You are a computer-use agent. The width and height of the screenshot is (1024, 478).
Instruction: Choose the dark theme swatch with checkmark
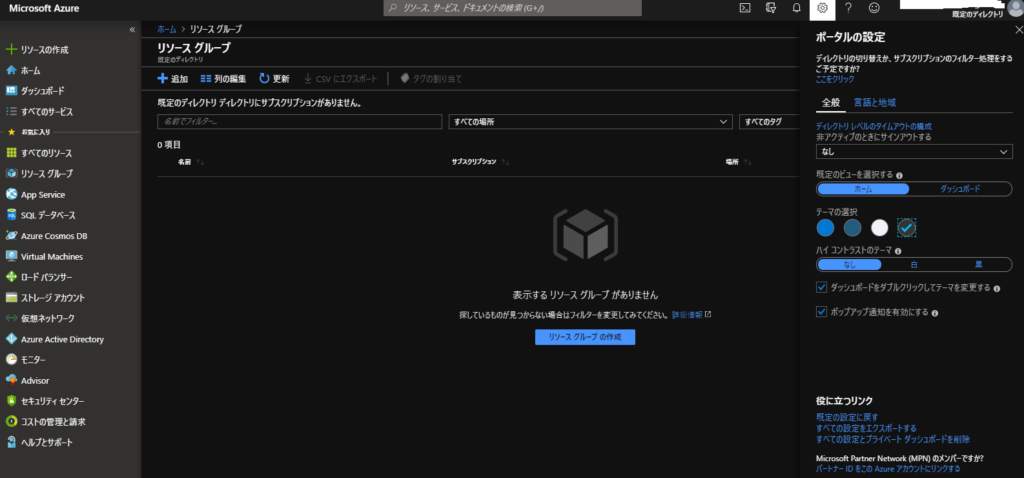[x=906, y=227]
